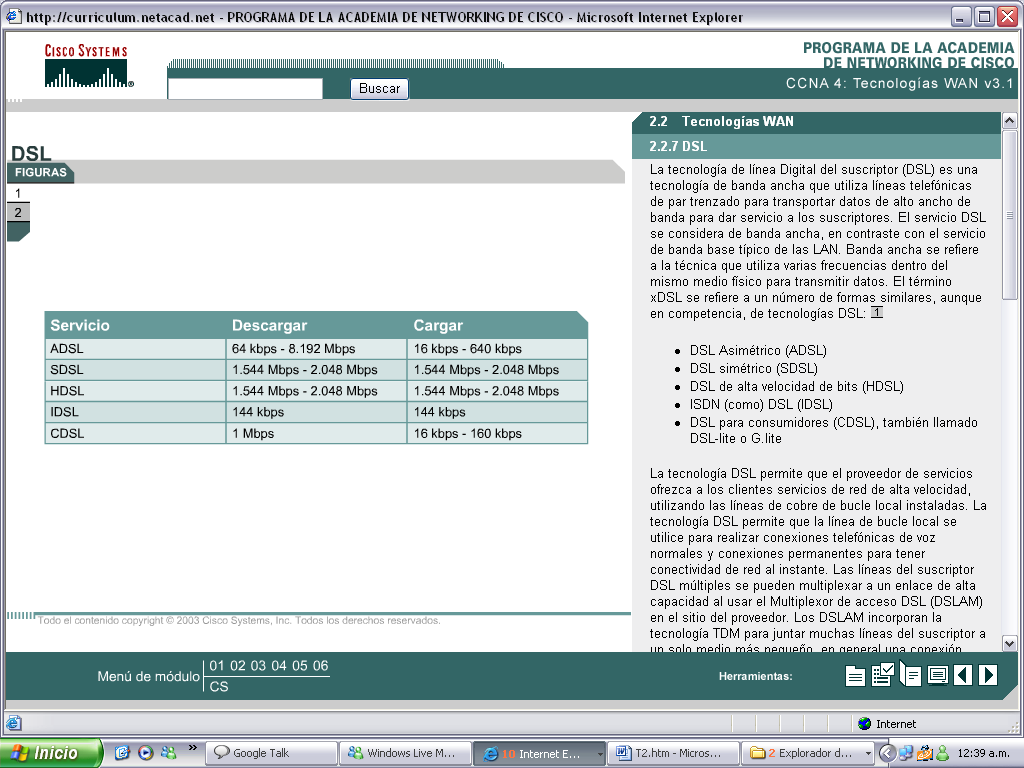
Task: Open Internet Explorer group dropdown arrow
Action: 600,754
